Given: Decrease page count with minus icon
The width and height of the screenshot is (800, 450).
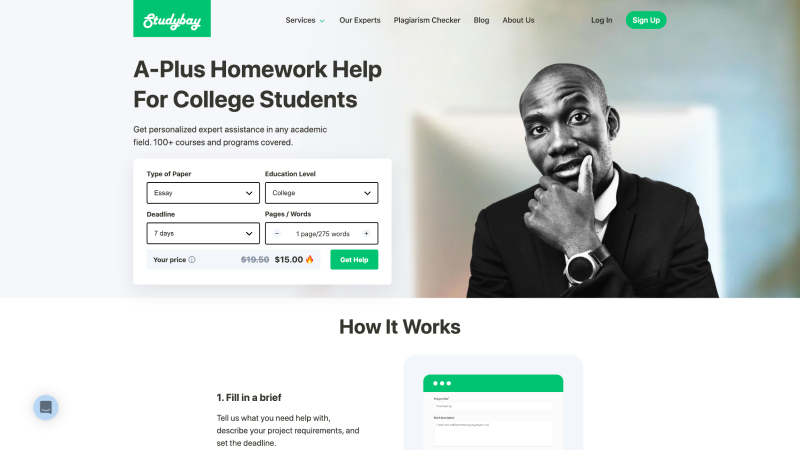Looking at the screenshot, I should coord(277,234).
